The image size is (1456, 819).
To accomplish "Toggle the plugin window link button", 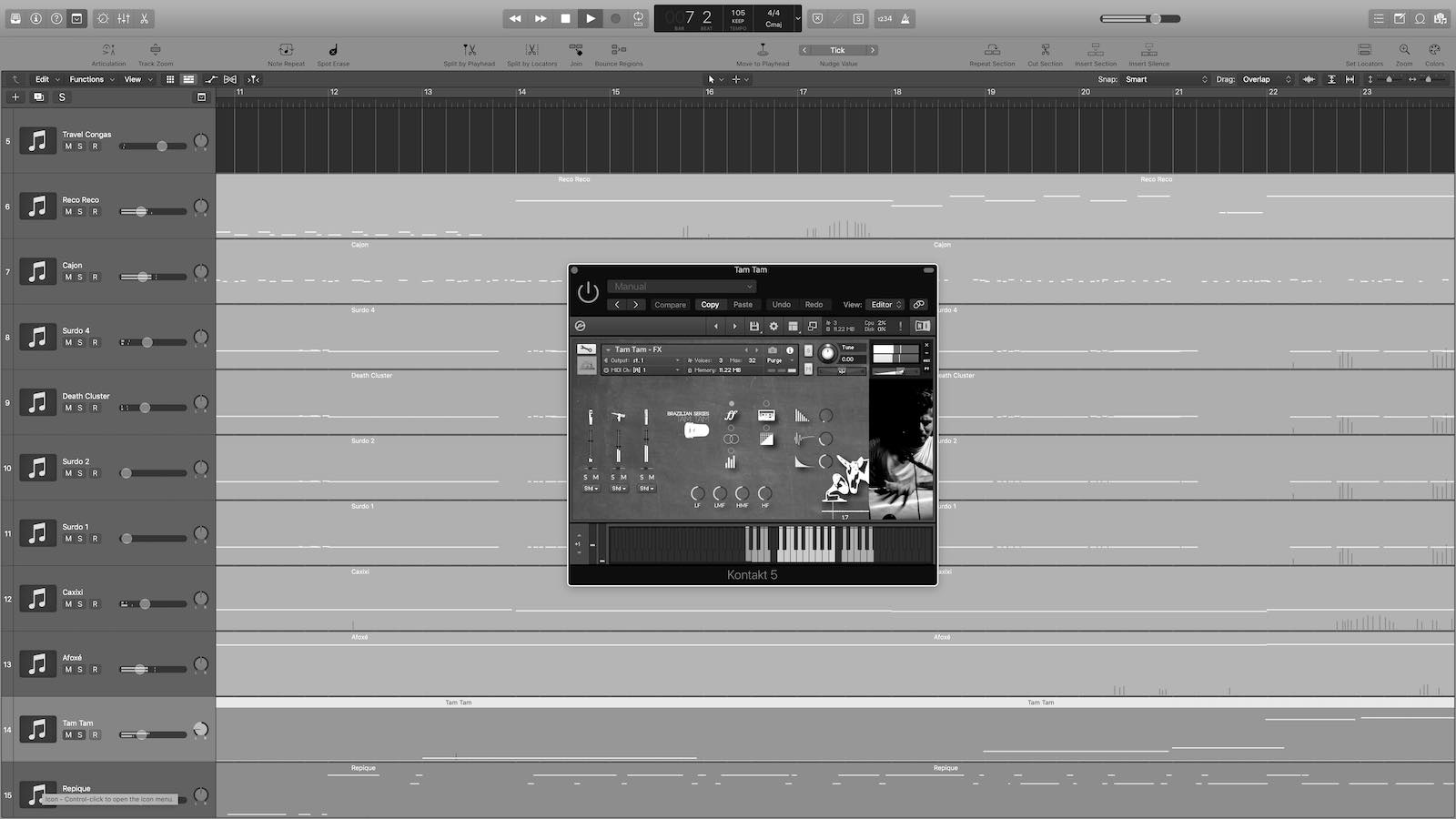I will click(919, 305).
